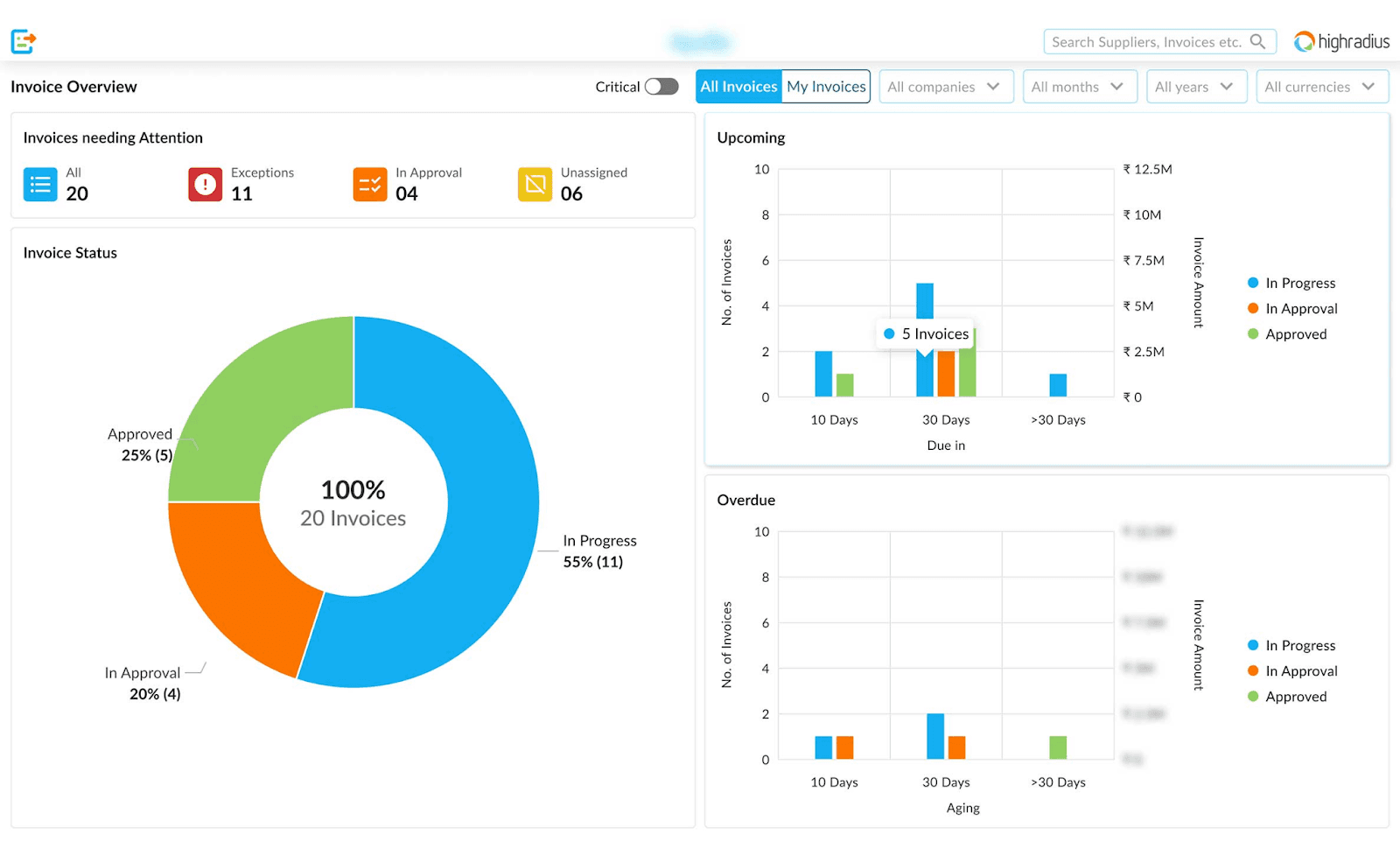
Task: Toggle Approved legend in Upcoming chart
Action: [x=1287, y=333]
